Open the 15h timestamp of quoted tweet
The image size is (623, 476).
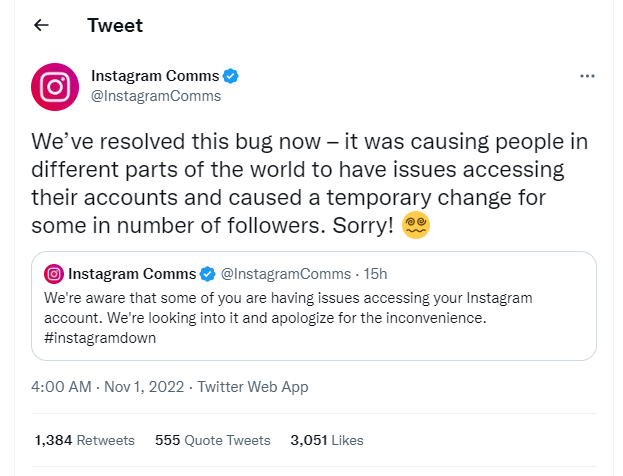(375, 274)
